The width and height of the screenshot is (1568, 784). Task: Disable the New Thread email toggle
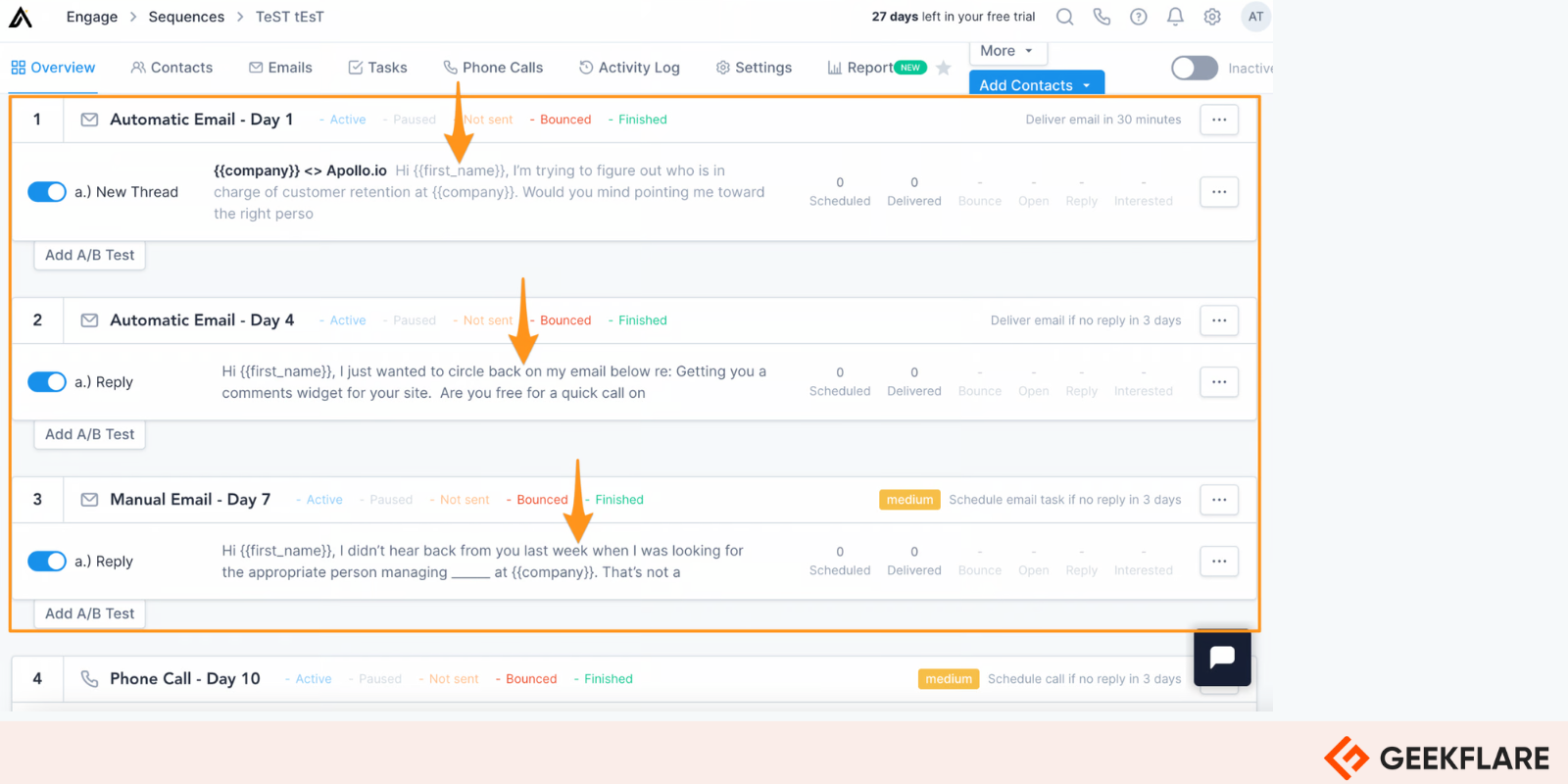(47, 192)
